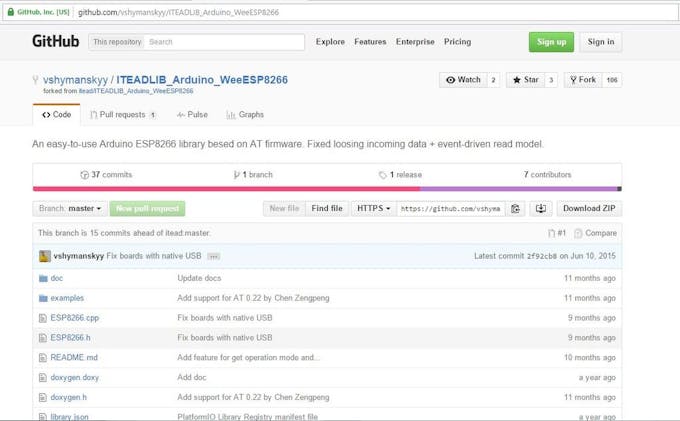The image size is (680, 421).
Task: Open the vshymanskyy owner link
Action: click(x=75, y=80)
